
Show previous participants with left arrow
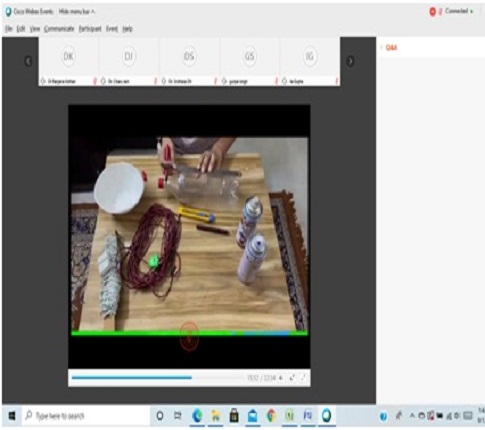point(28,61)
